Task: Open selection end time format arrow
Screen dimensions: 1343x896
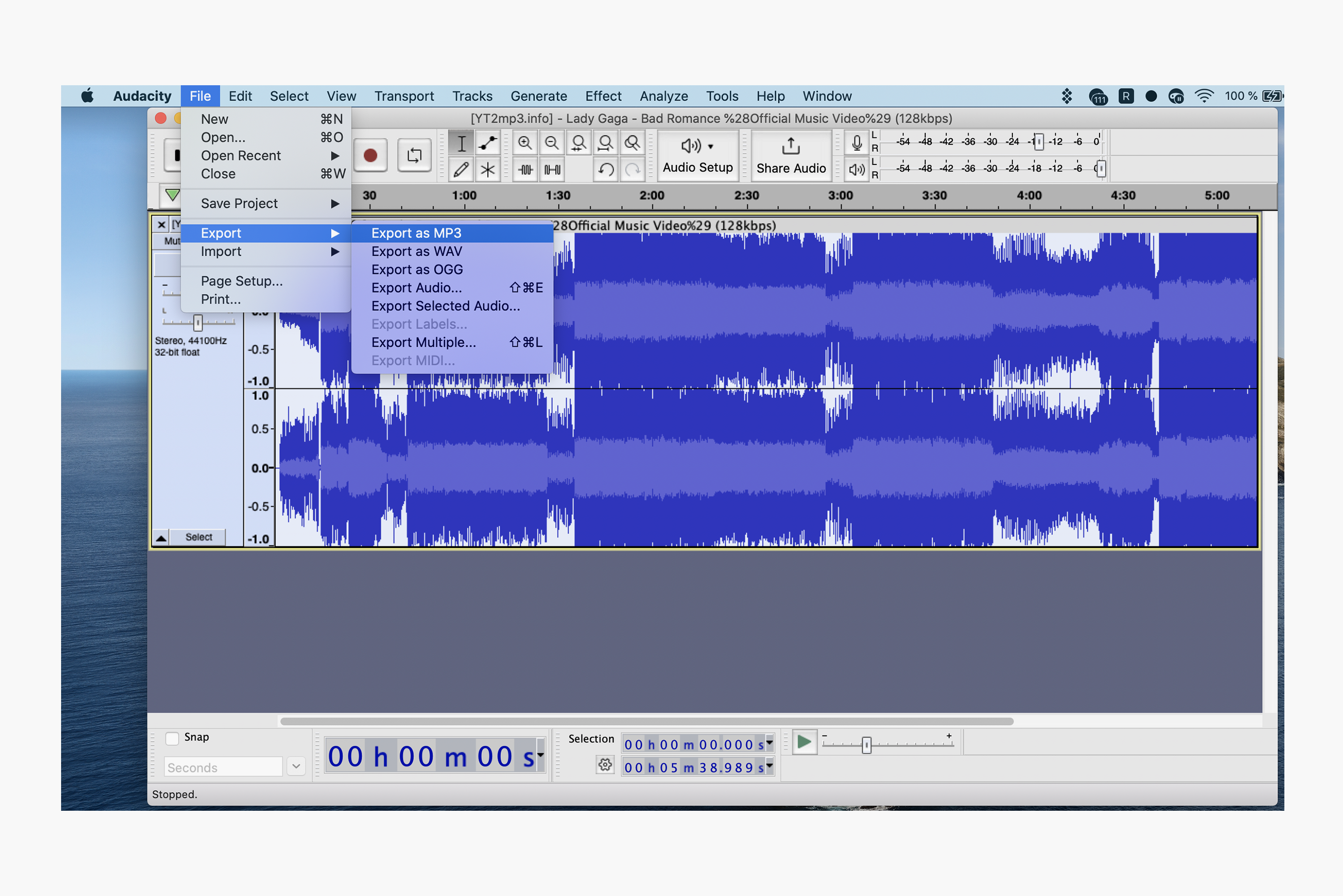Action: pyautogui.click(x=769, y=766)
